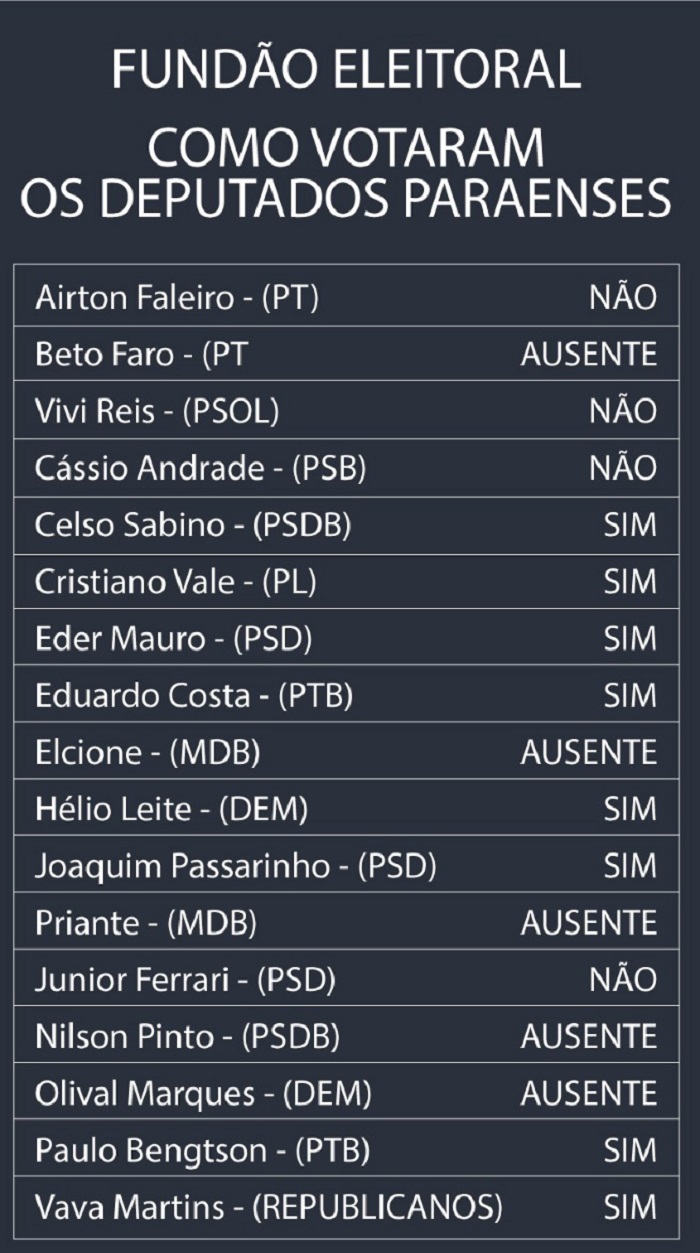Select the Celso Sabino - (PSDB) name
700x1253 pixels.
tap(193, 525)
